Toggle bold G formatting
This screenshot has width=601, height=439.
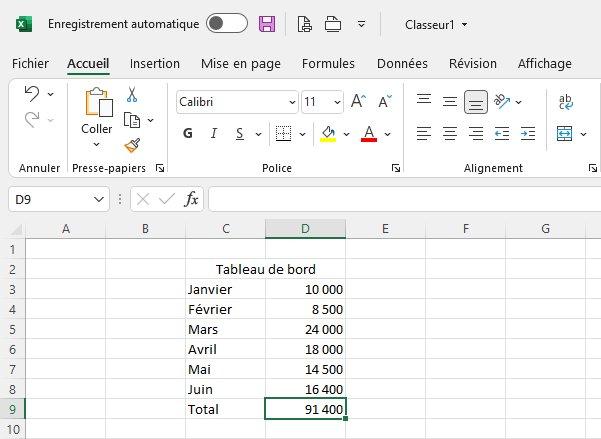pos(188,133)
